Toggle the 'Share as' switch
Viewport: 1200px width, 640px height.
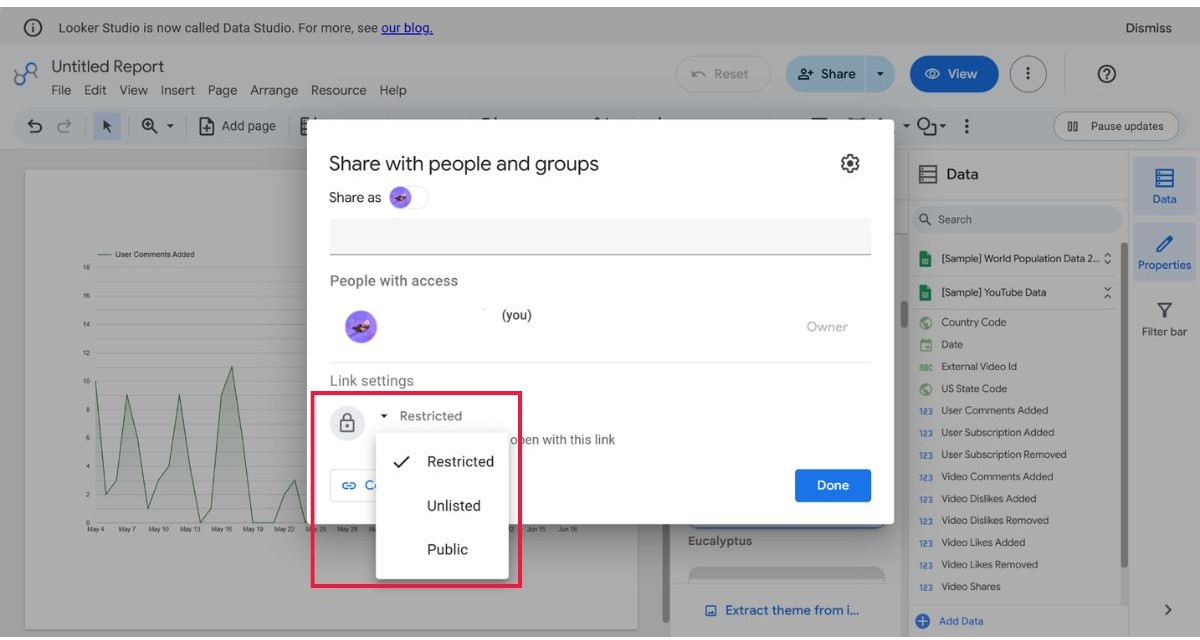408,197
